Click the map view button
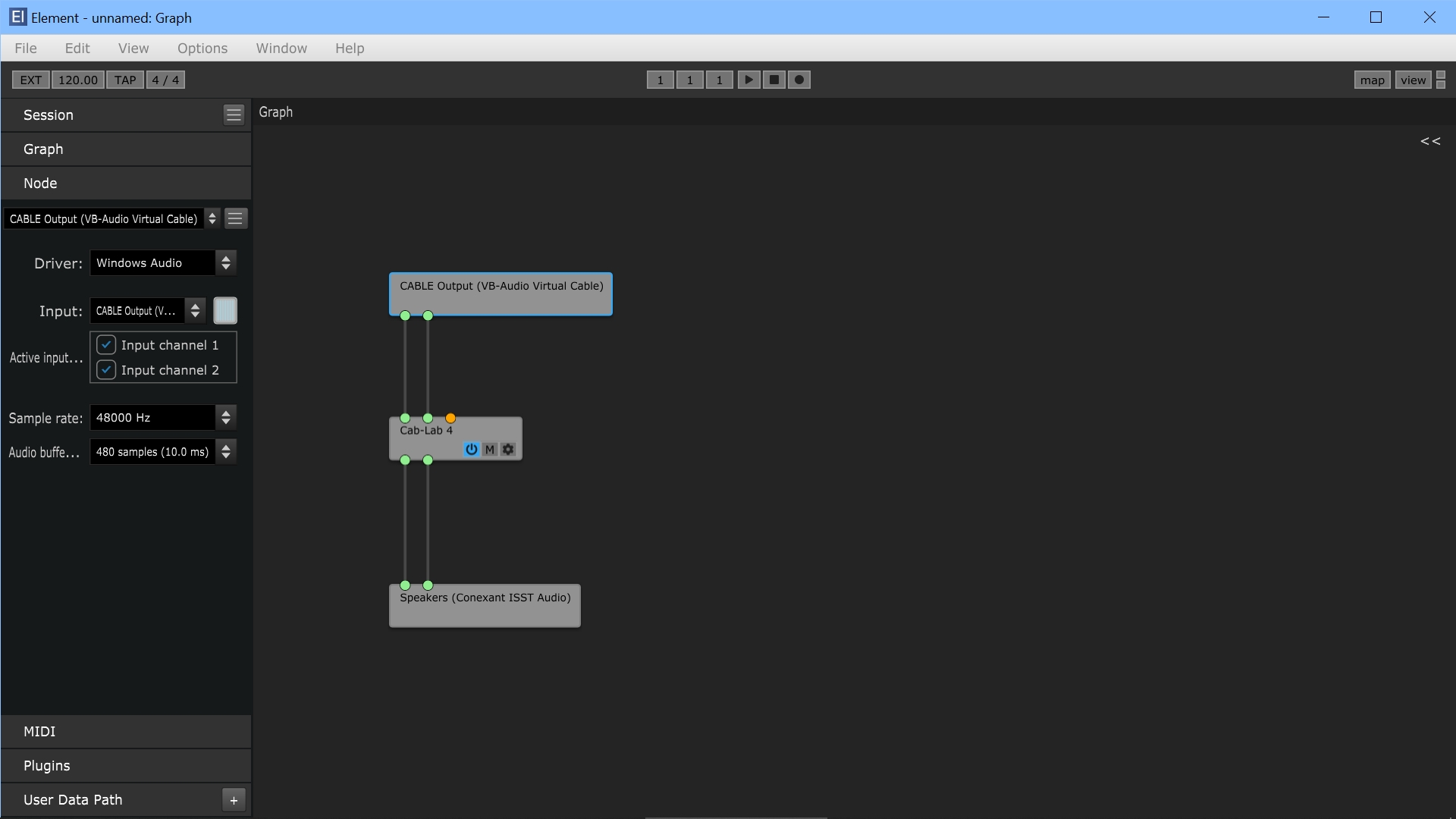Image resolution: width=1456 pixels, height=819 pixels. tap(1372, 79)
